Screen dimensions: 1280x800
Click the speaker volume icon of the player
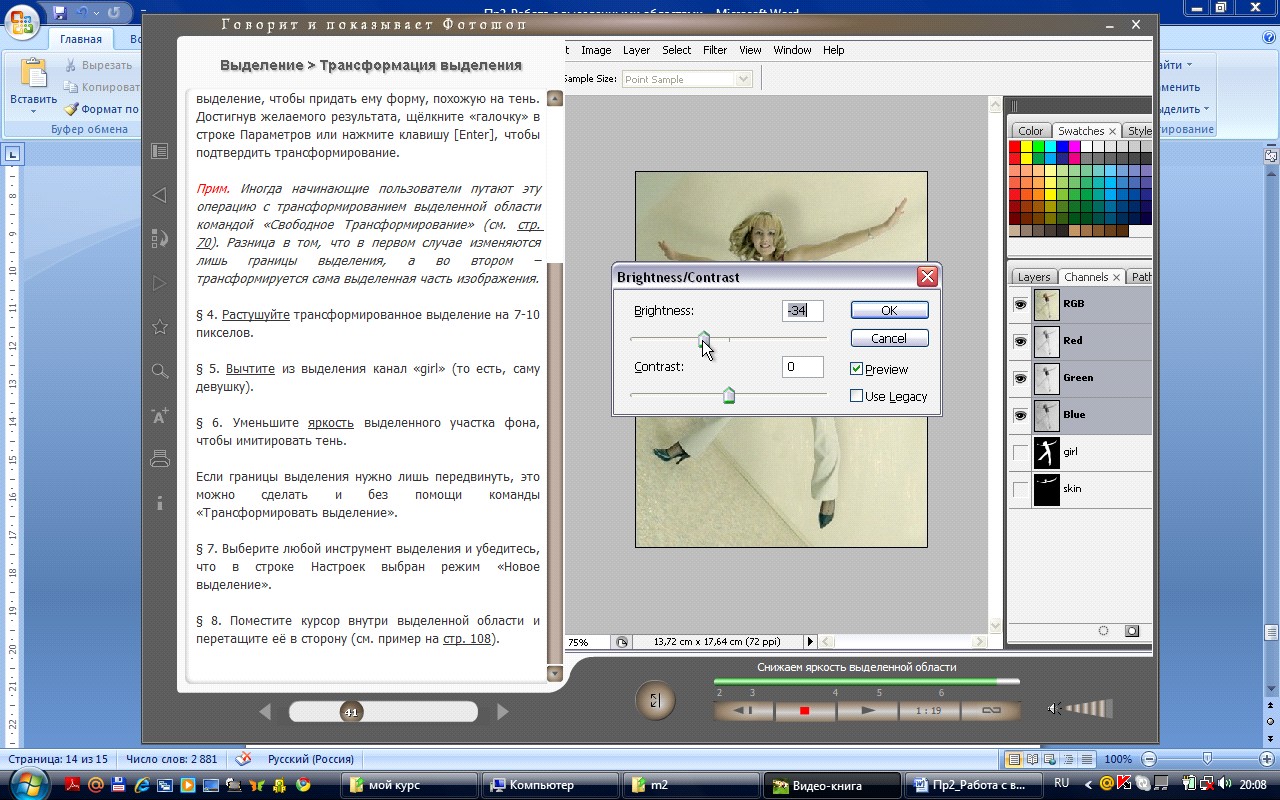coord(1054,709)
